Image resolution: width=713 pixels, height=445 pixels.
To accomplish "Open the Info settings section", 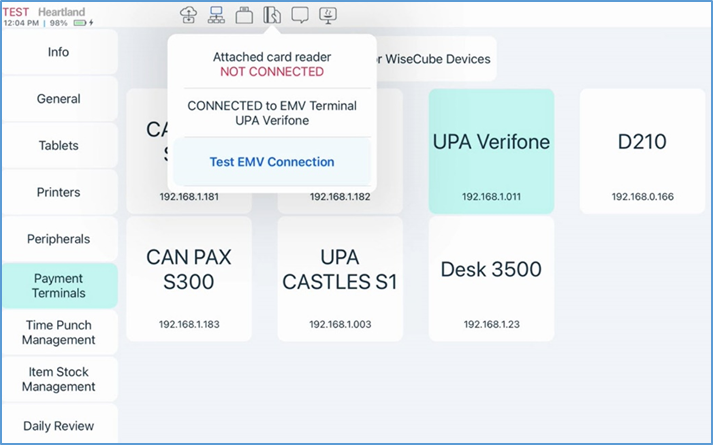I will pos(59,51).
